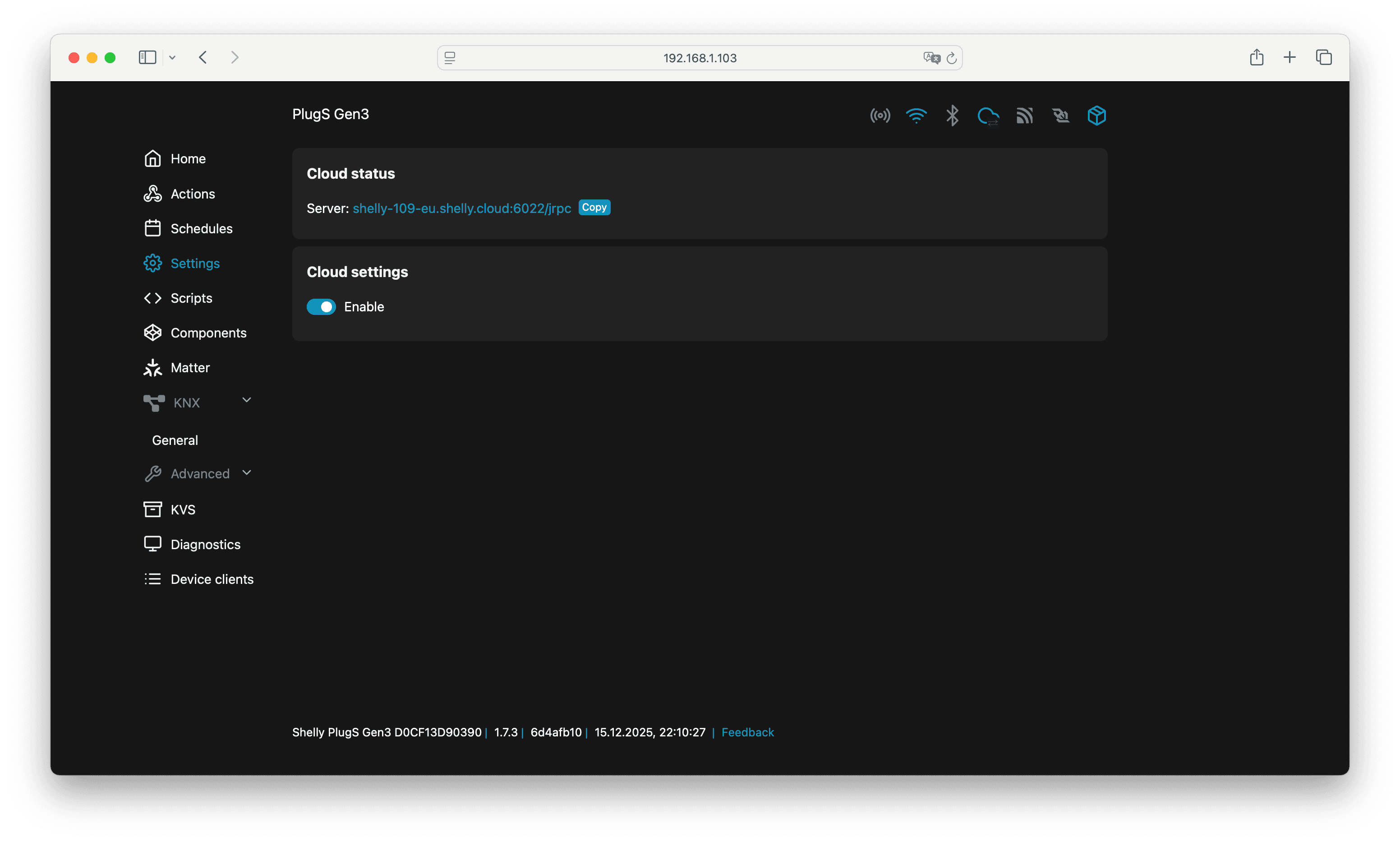Go to the Components page

(208, 333)
